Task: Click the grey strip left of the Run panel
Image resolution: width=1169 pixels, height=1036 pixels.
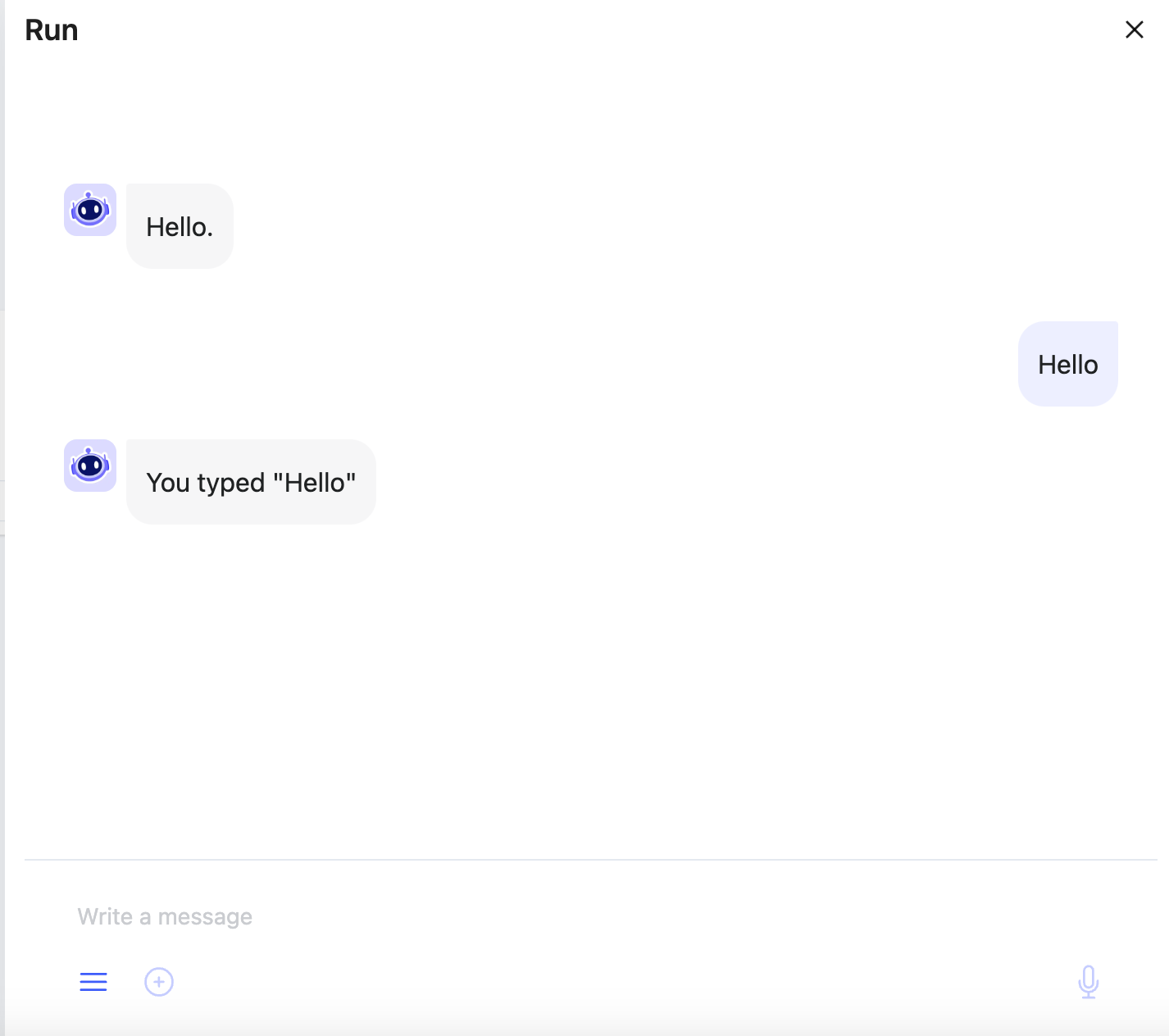Action: 2,516
